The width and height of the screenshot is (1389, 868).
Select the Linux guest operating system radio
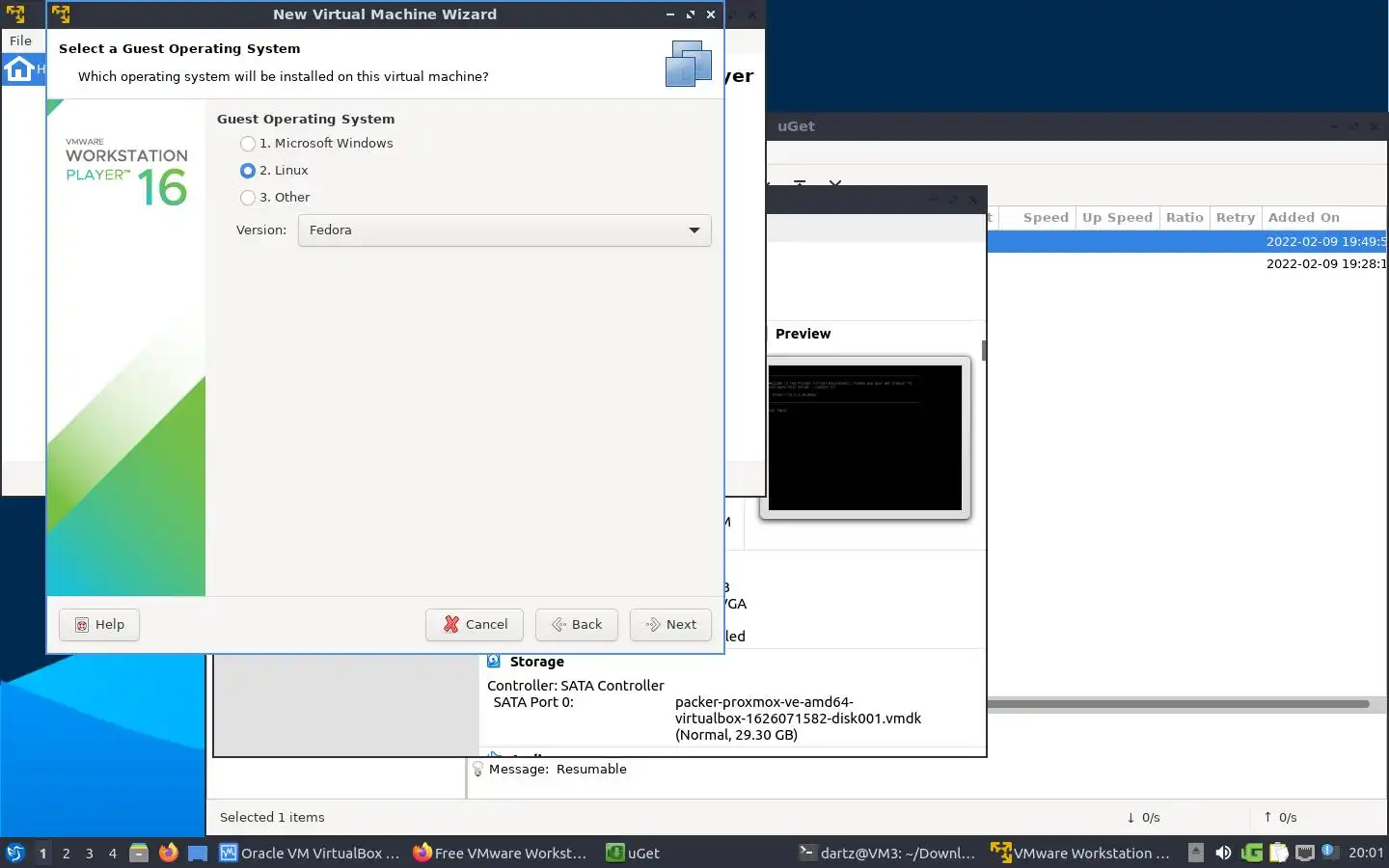(274, 170)
